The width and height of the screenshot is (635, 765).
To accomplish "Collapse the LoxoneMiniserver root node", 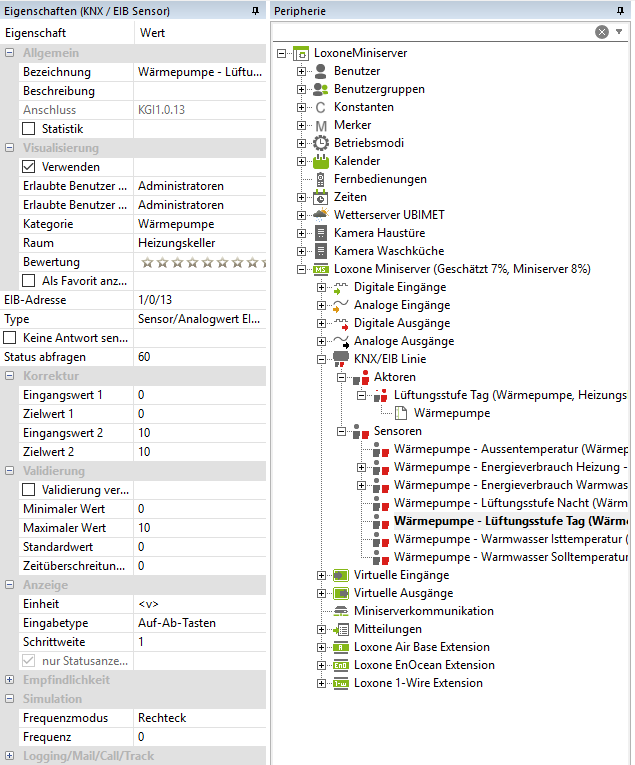I will 281,53.
